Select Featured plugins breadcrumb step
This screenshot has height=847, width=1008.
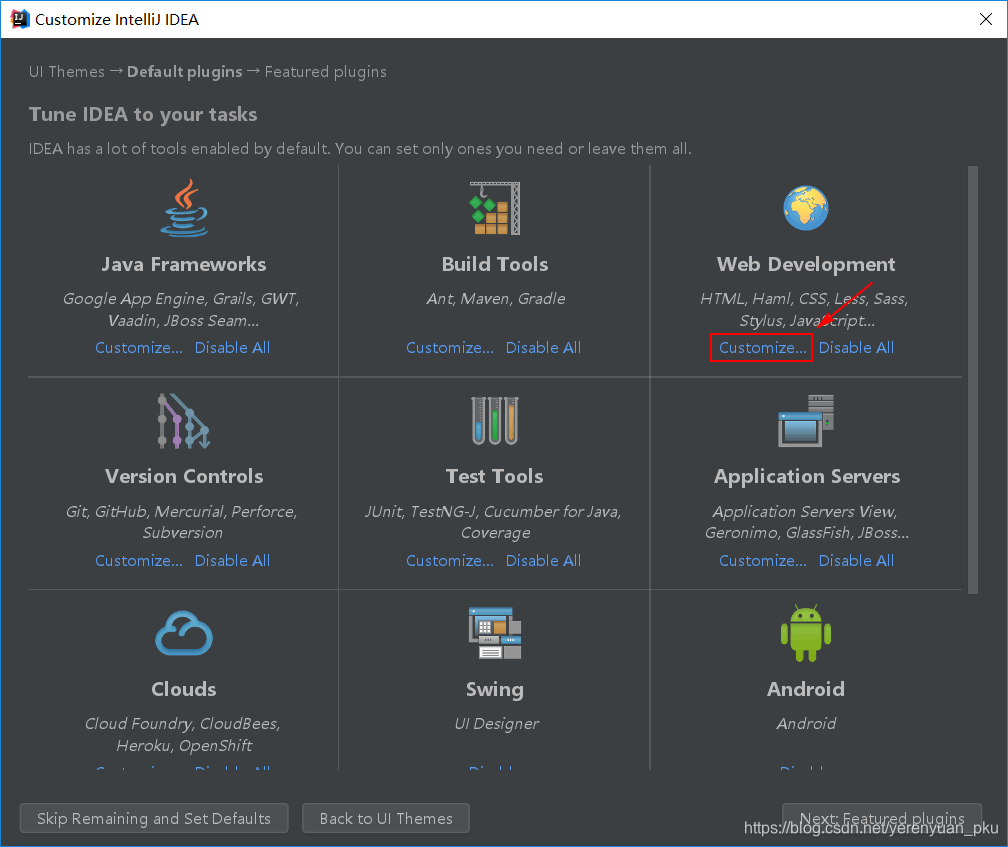pyautogui.click(x=326, y=71)
